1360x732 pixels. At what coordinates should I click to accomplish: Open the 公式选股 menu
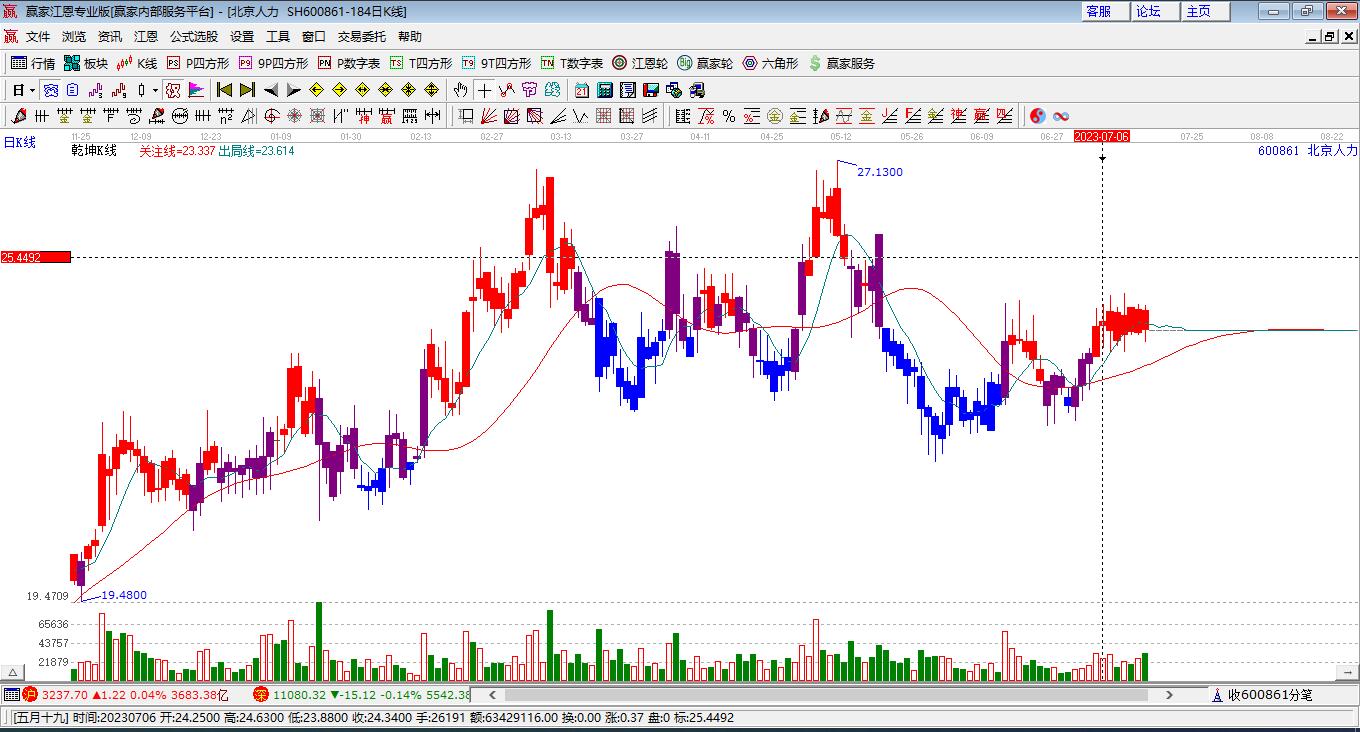pyautogui.click(x=193, y=36)
